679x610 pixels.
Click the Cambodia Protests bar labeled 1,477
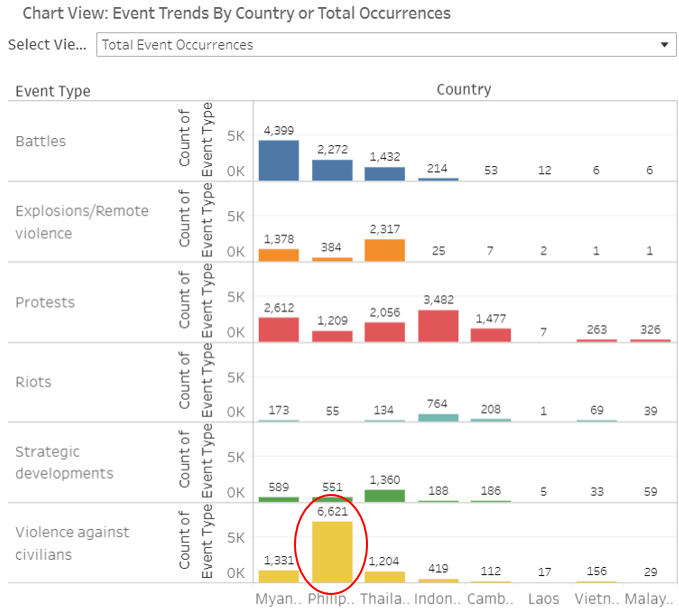pyautogui.click(x=490, y=335)
